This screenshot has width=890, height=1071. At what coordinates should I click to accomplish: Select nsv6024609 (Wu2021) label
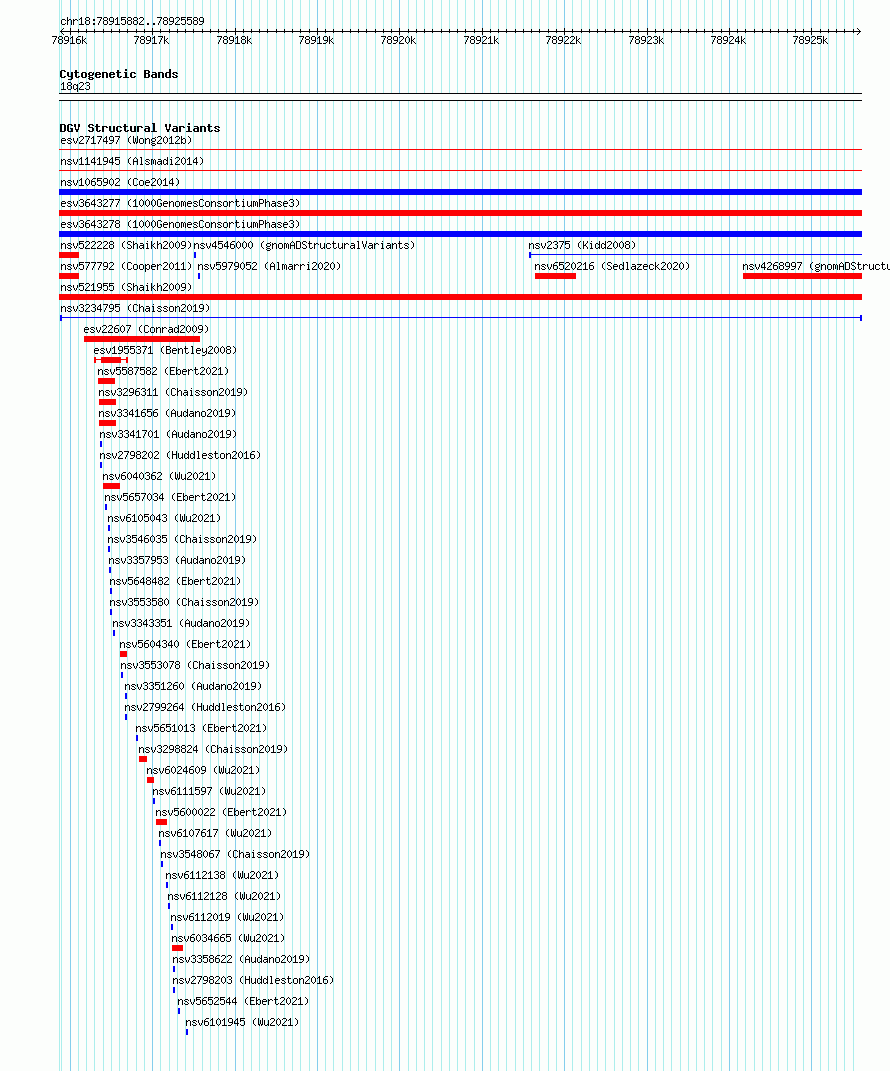[x=204, y=770]
